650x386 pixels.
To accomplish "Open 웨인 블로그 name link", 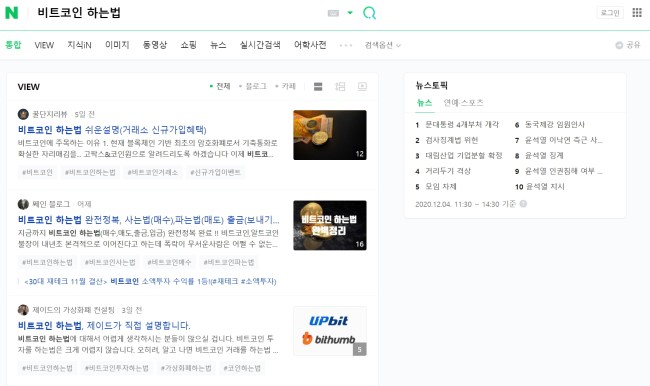I will coord(51,204).
